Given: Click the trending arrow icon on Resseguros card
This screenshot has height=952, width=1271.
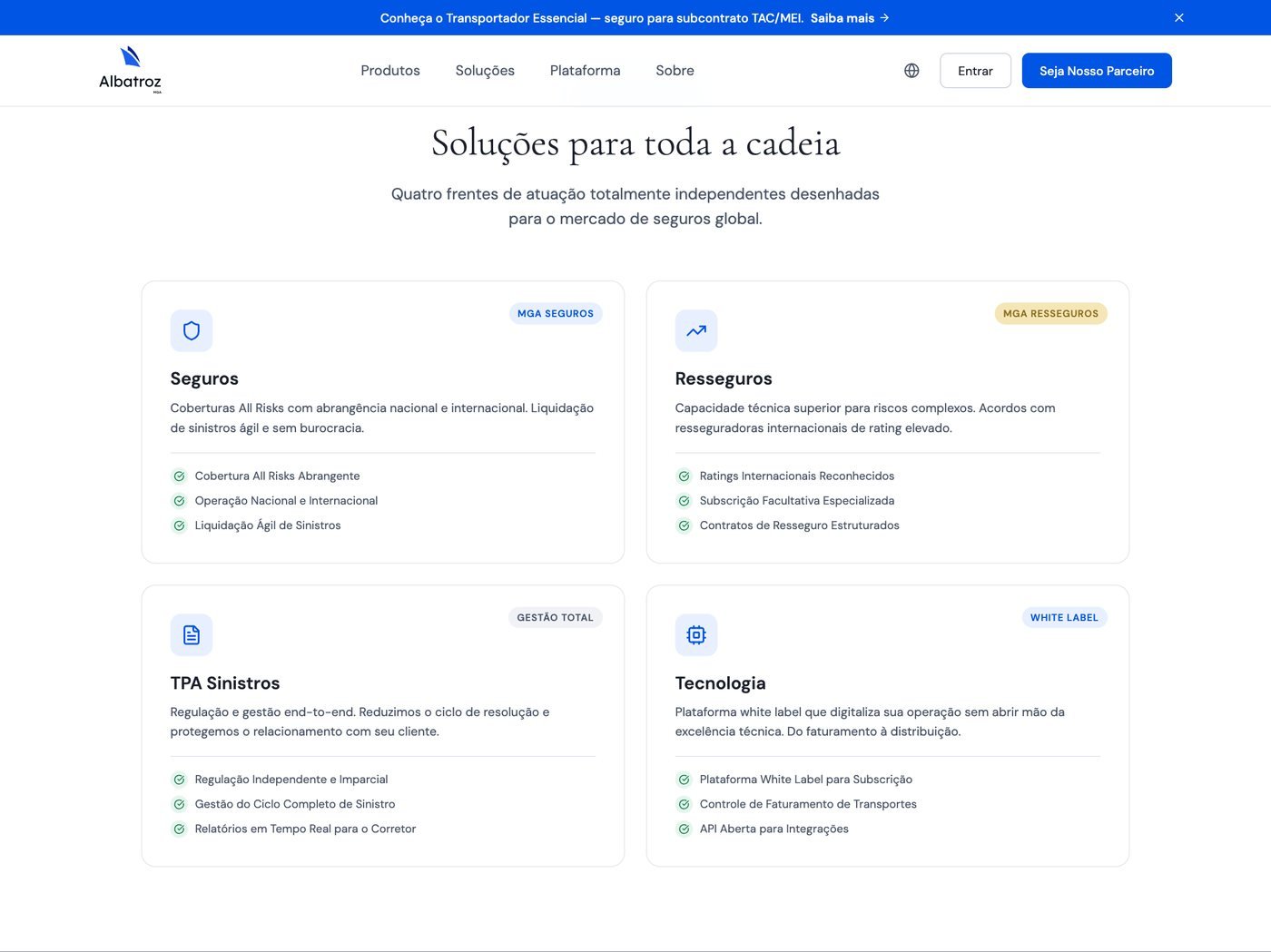Looking at the screenshot, I should [696, 330].
